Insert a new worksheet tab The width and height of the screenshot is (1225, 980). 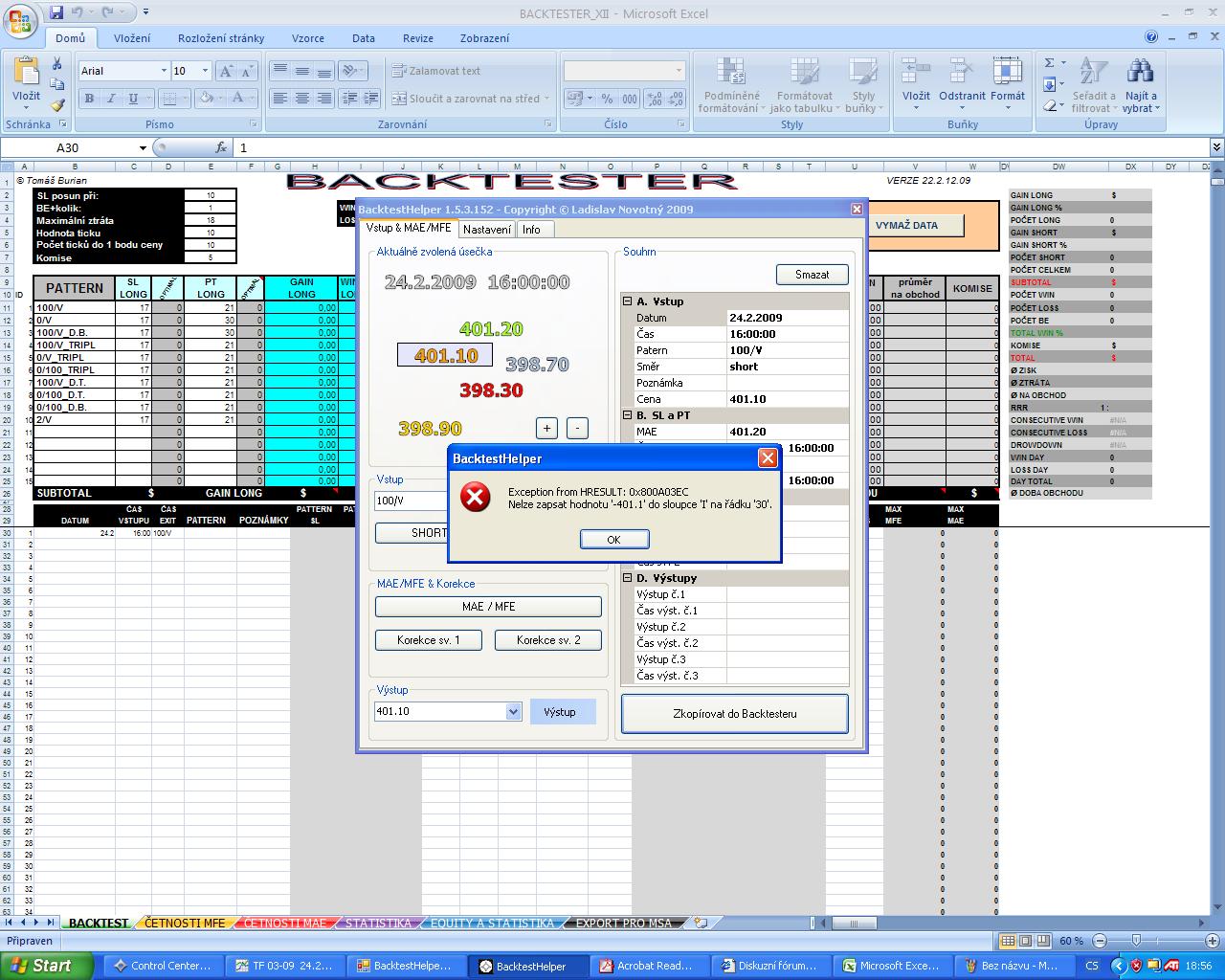702,924
